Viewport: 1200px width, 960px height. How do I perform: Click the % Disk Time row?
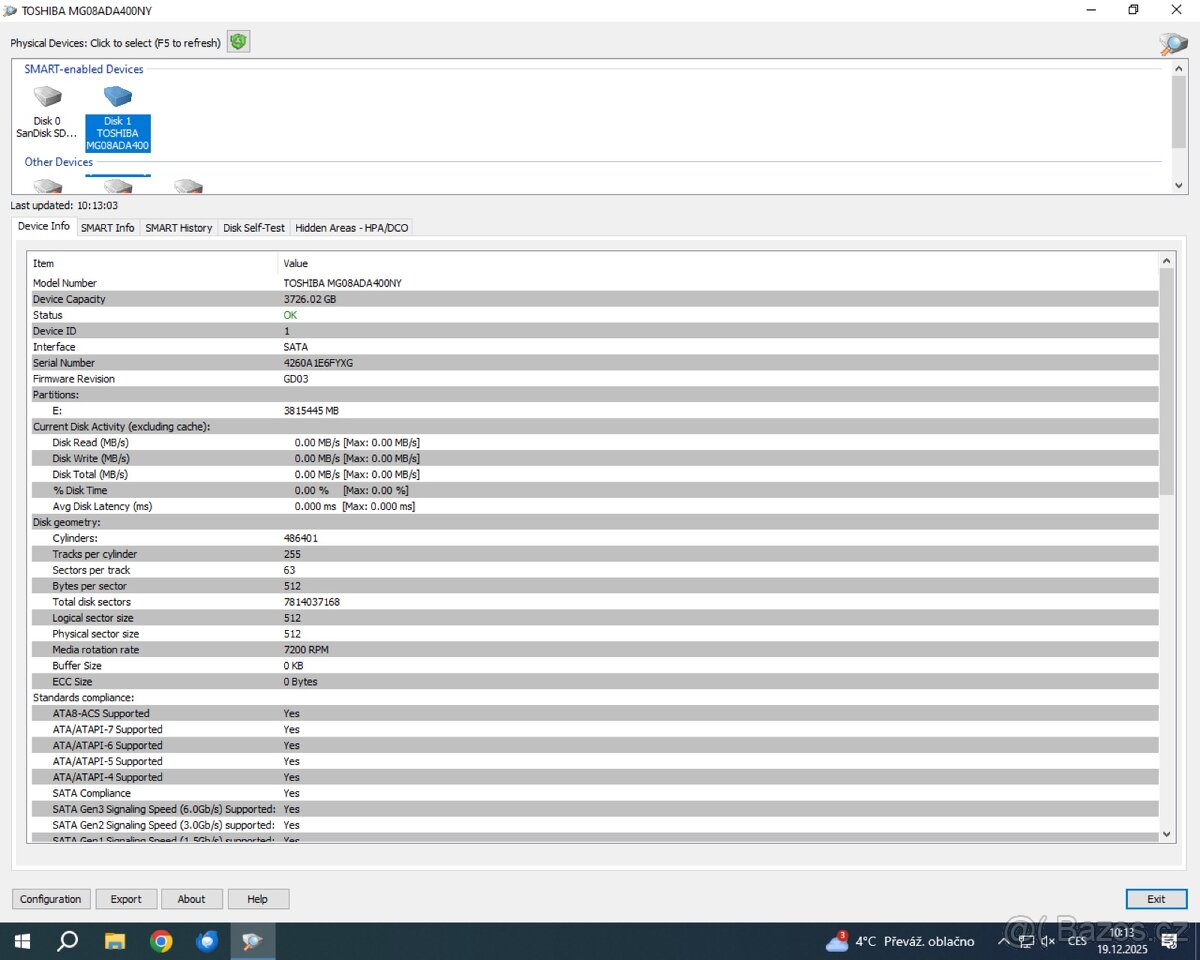click(x=594, y=490)
